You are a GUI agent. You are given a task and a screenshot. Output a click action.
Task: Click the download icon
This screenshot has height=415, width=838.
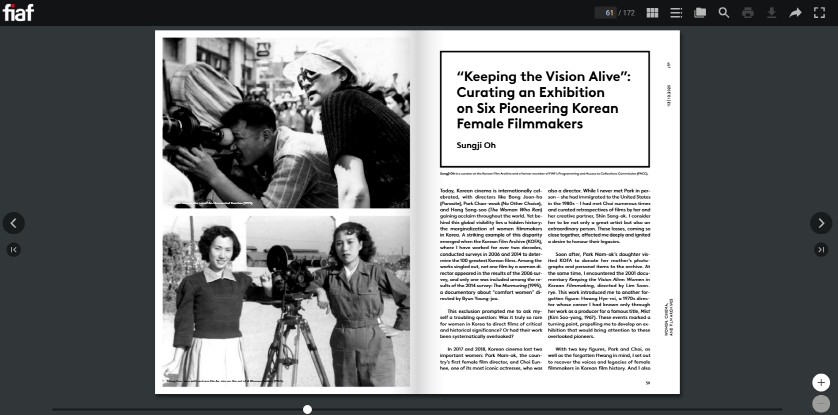coord(771,13)
